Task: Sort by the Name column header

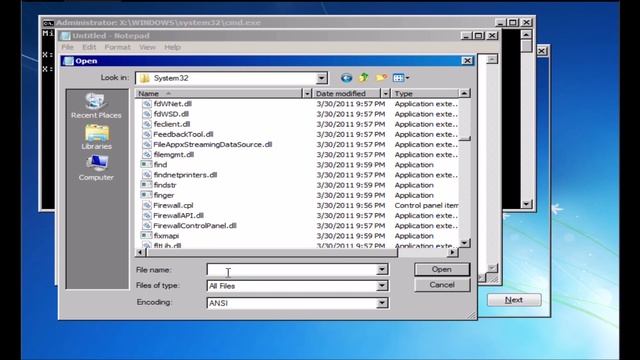Action: pos(219,93)
